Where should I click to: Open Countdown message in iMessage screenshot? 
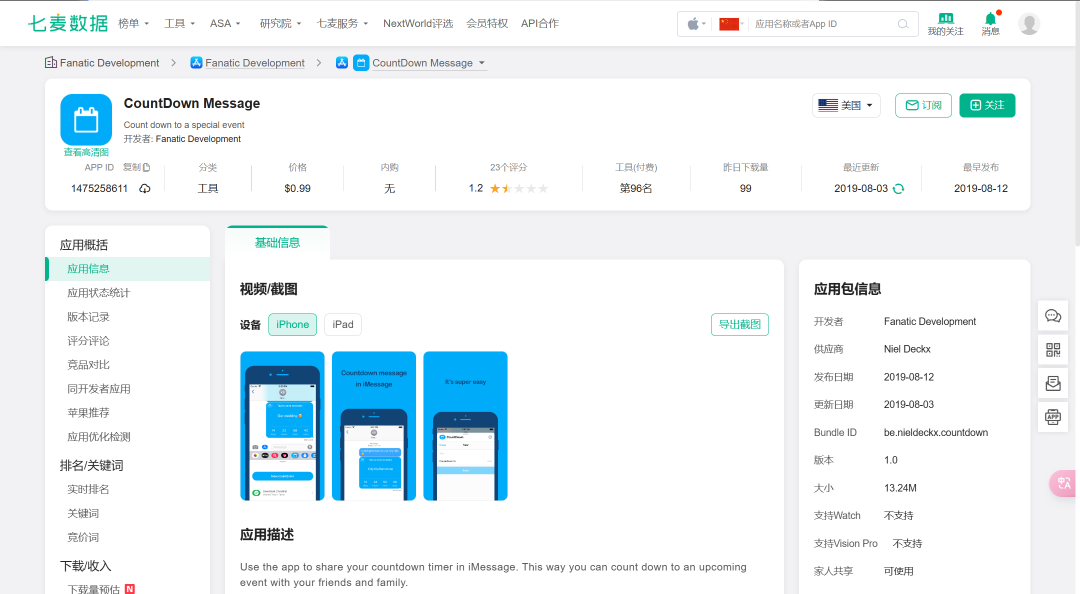(374, 426)
